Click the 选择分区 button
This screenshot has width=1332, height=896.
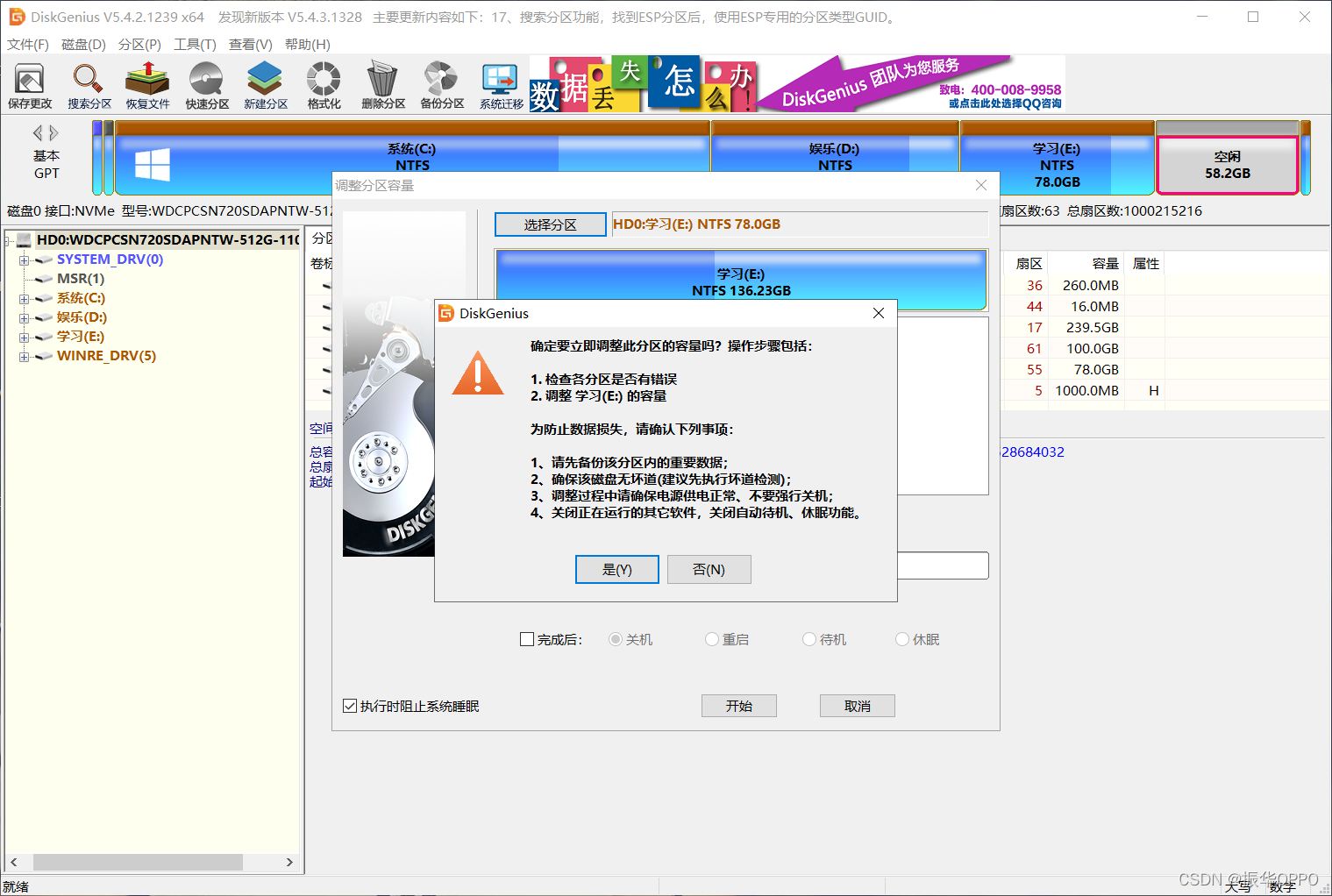tap(551, 224)
